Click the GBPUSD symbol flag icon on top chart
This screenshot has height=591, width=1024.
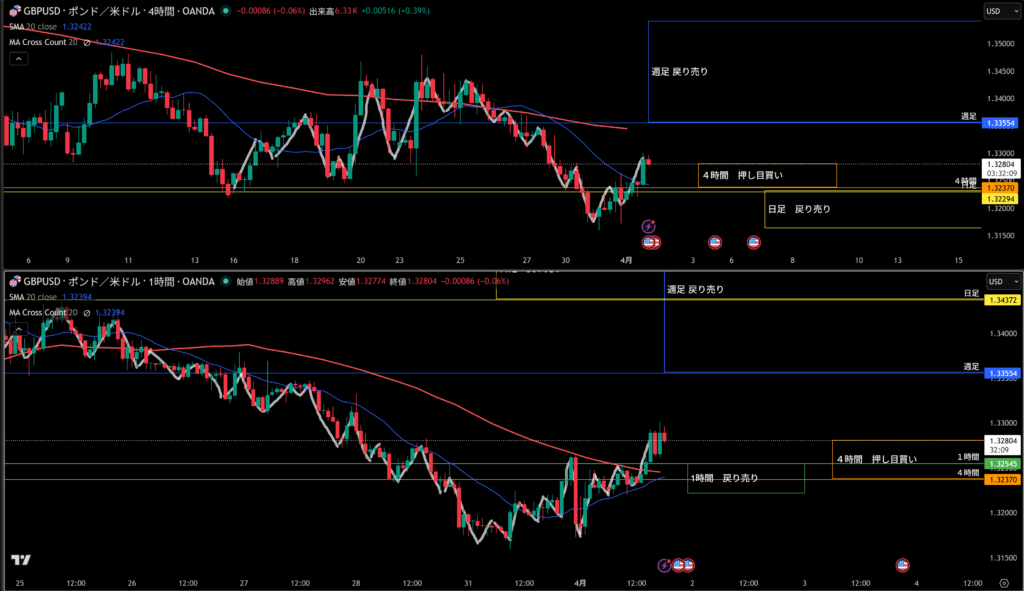(15, 11)
